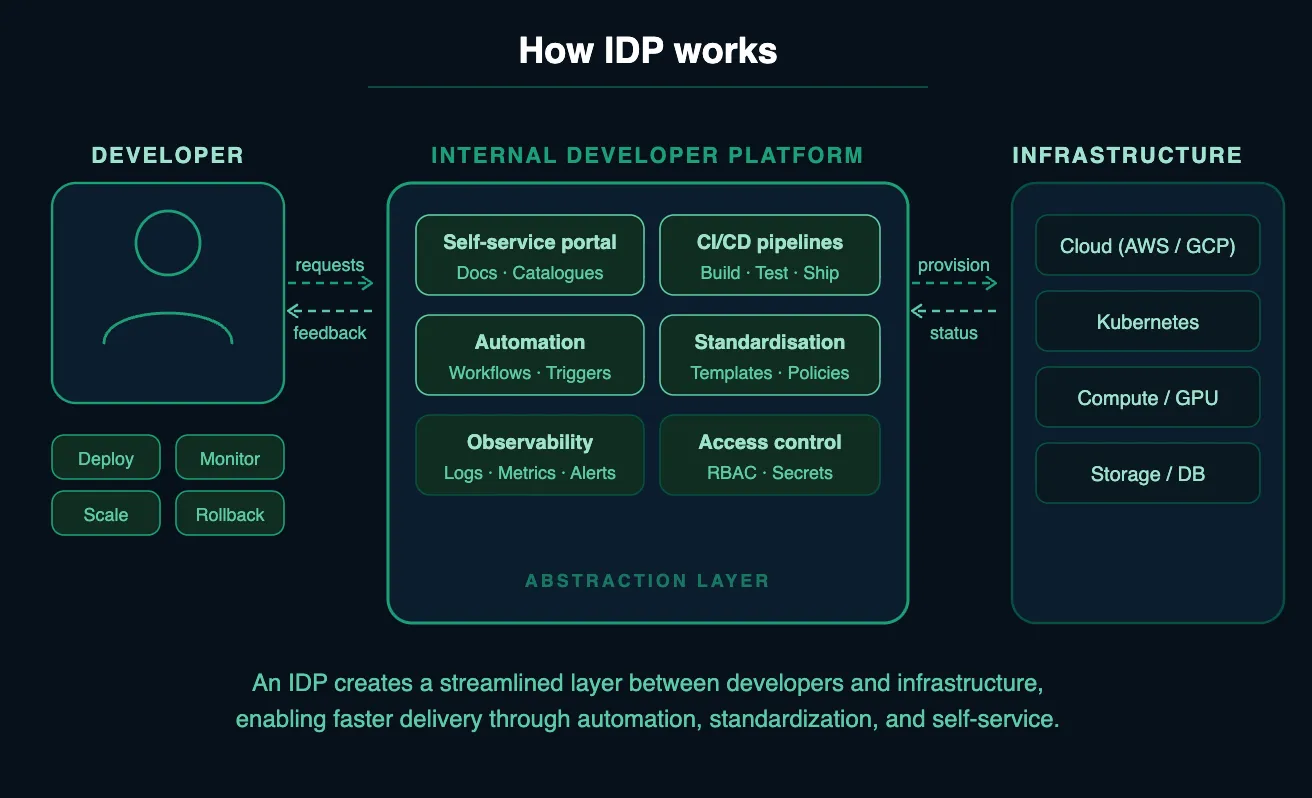Click the 'Templates · Policies' subtitle

770,373
